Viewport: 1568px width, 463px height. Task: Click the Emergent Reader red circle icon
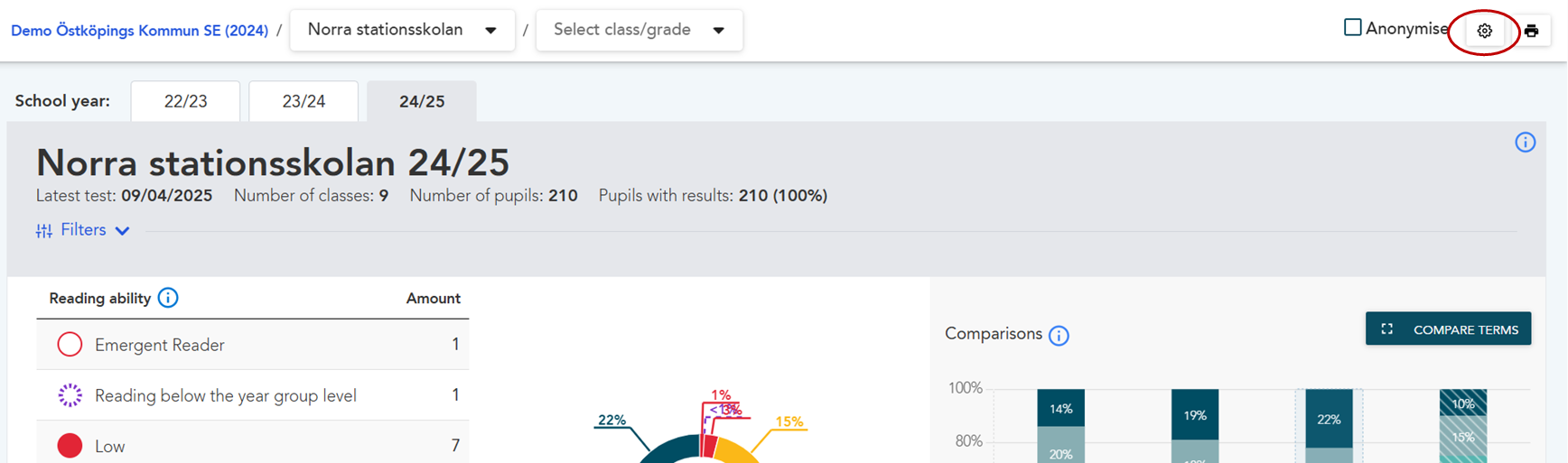[70, 345]
